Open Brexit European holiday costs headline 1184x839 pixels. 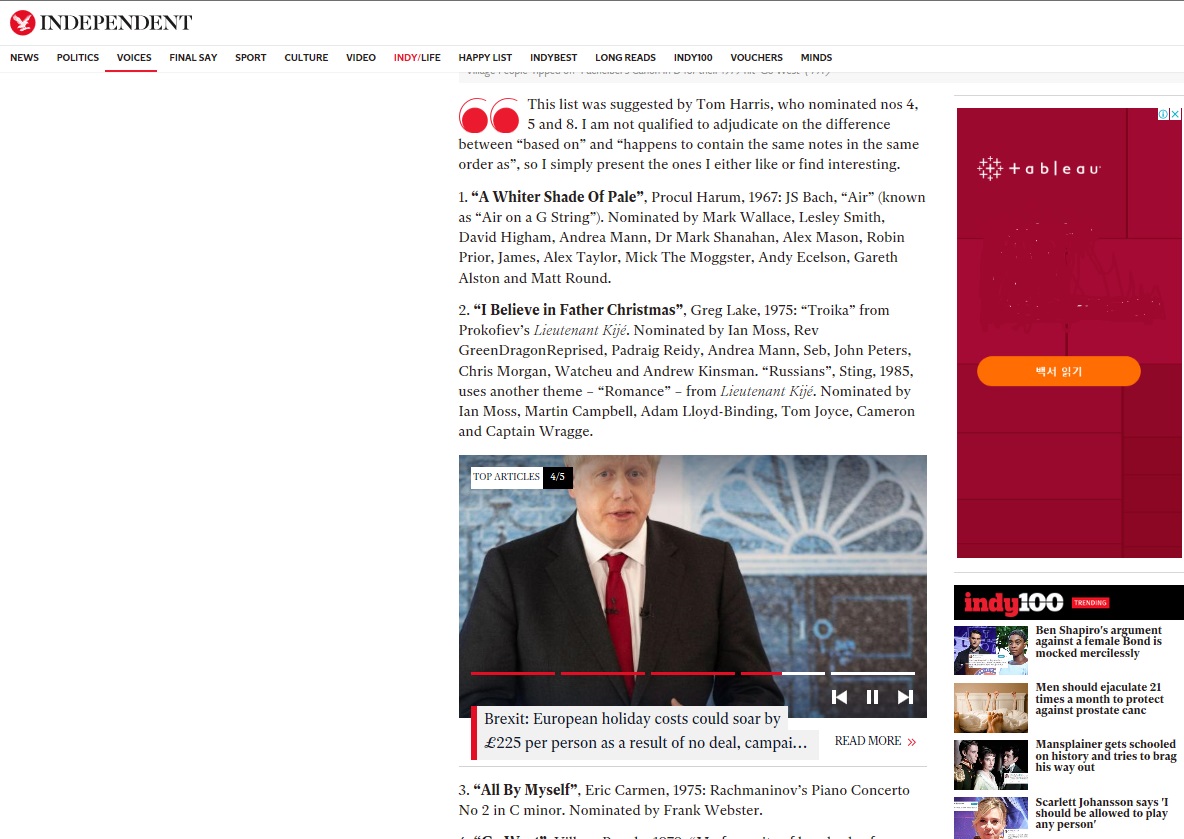coord(645,731)
